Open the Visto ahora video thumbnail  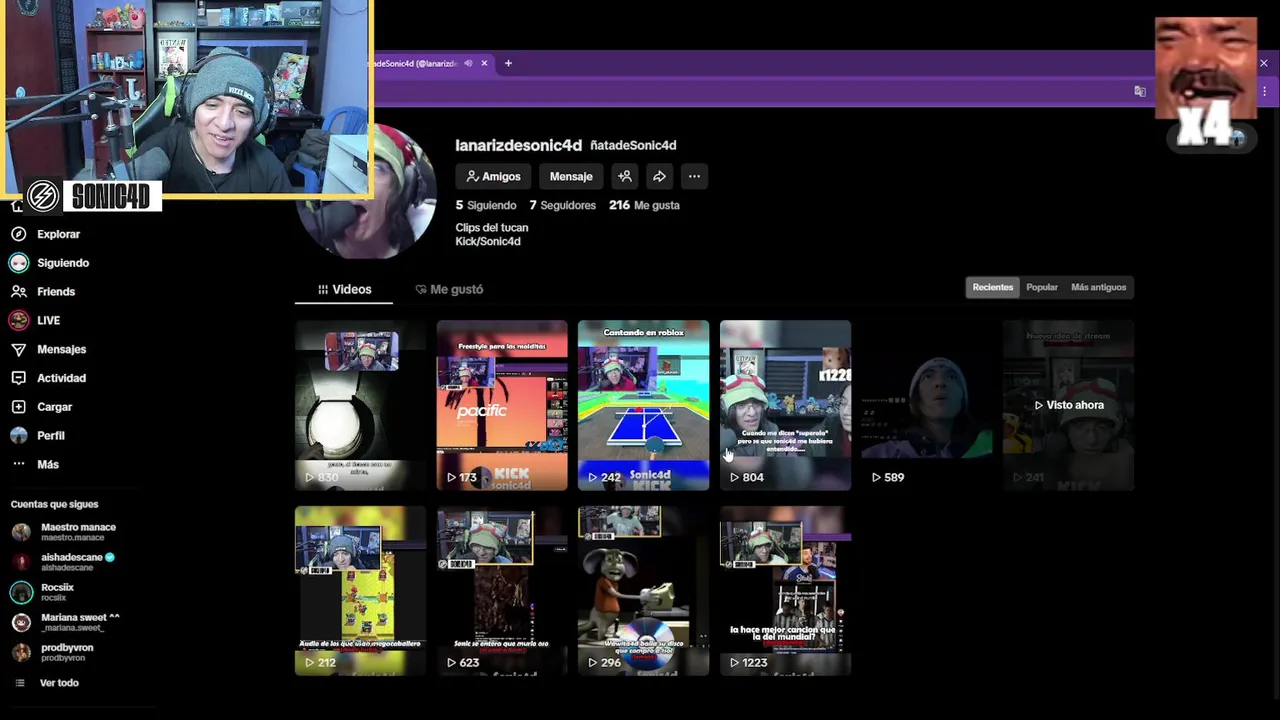pyautogui.click(x=1069, y=405)
